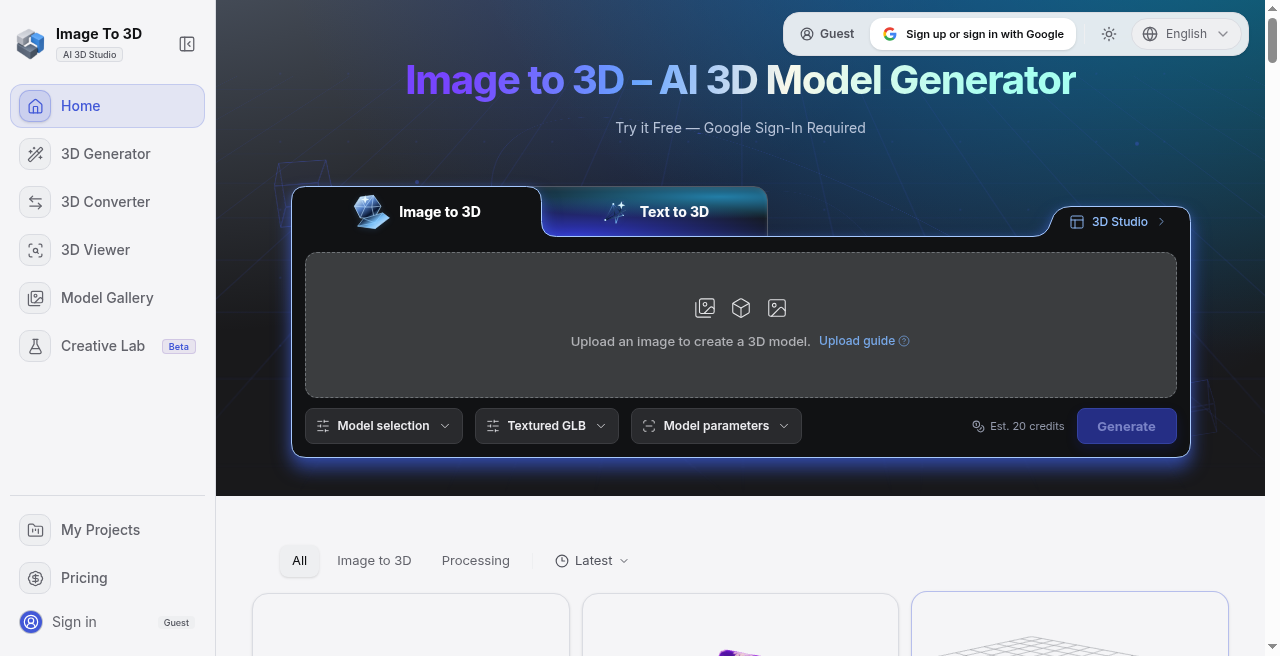The height and width of the screenshot is (656, 1280).
Task: Select the Processing filter tab
Action: [476, 561]
